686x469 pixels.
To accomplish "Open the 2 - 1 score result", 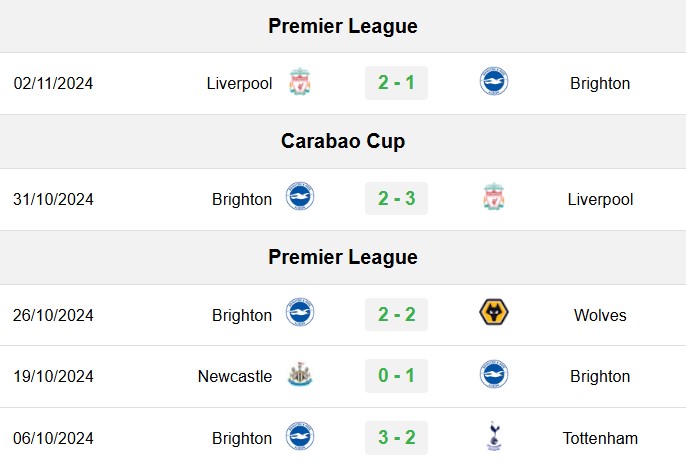I will [396, 83].
